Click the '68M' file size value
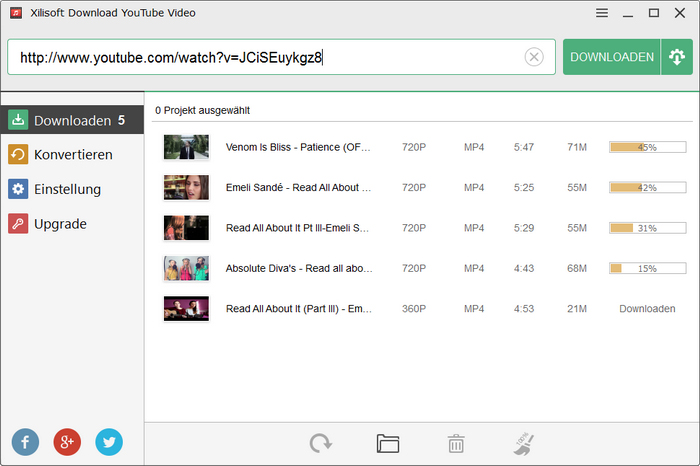The height and width of the screenshot is (466, 700). tap(577, 268)
